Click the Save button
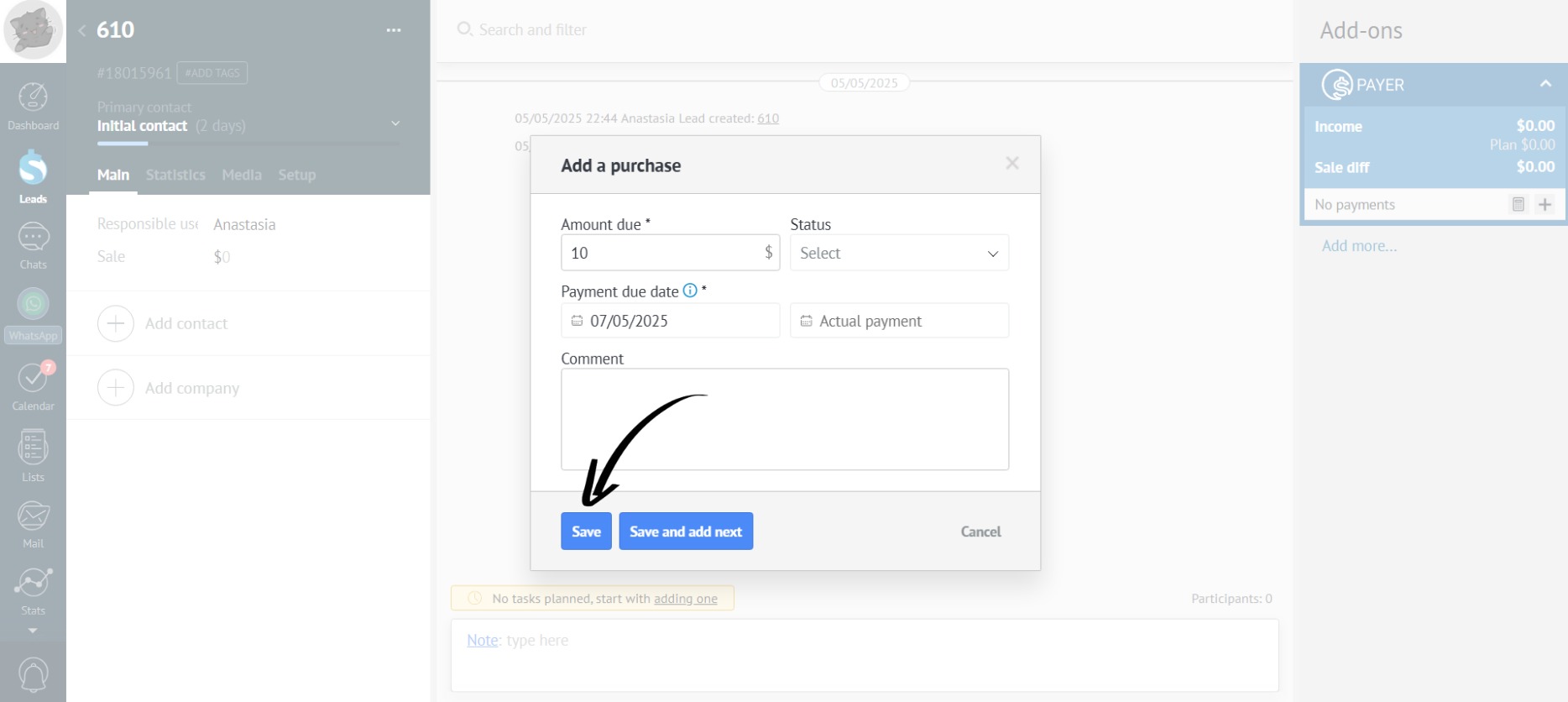This screenshot has width=1568, height=702. [586, 532]
